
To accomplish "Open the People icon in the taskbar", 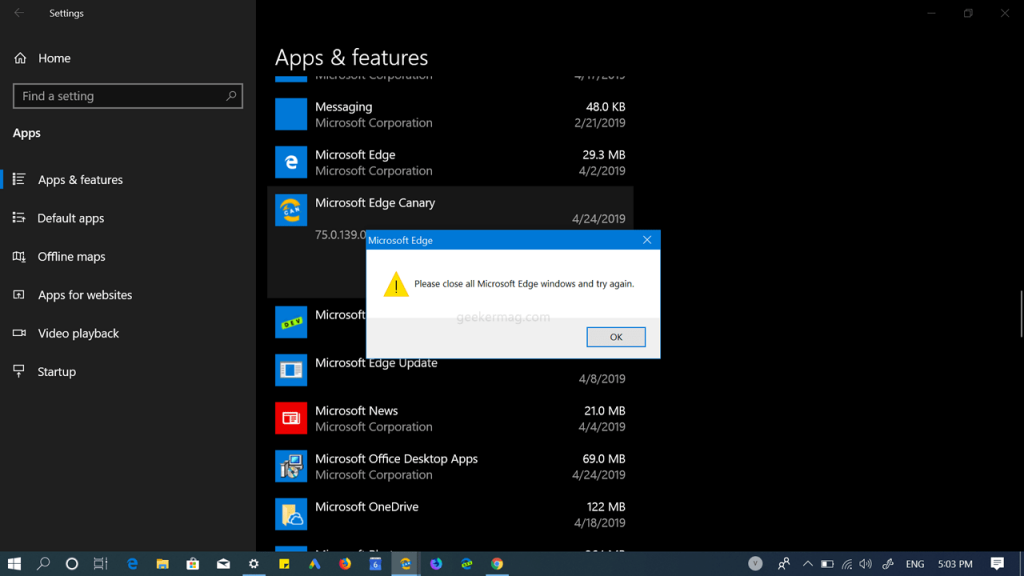I will 784,564.
